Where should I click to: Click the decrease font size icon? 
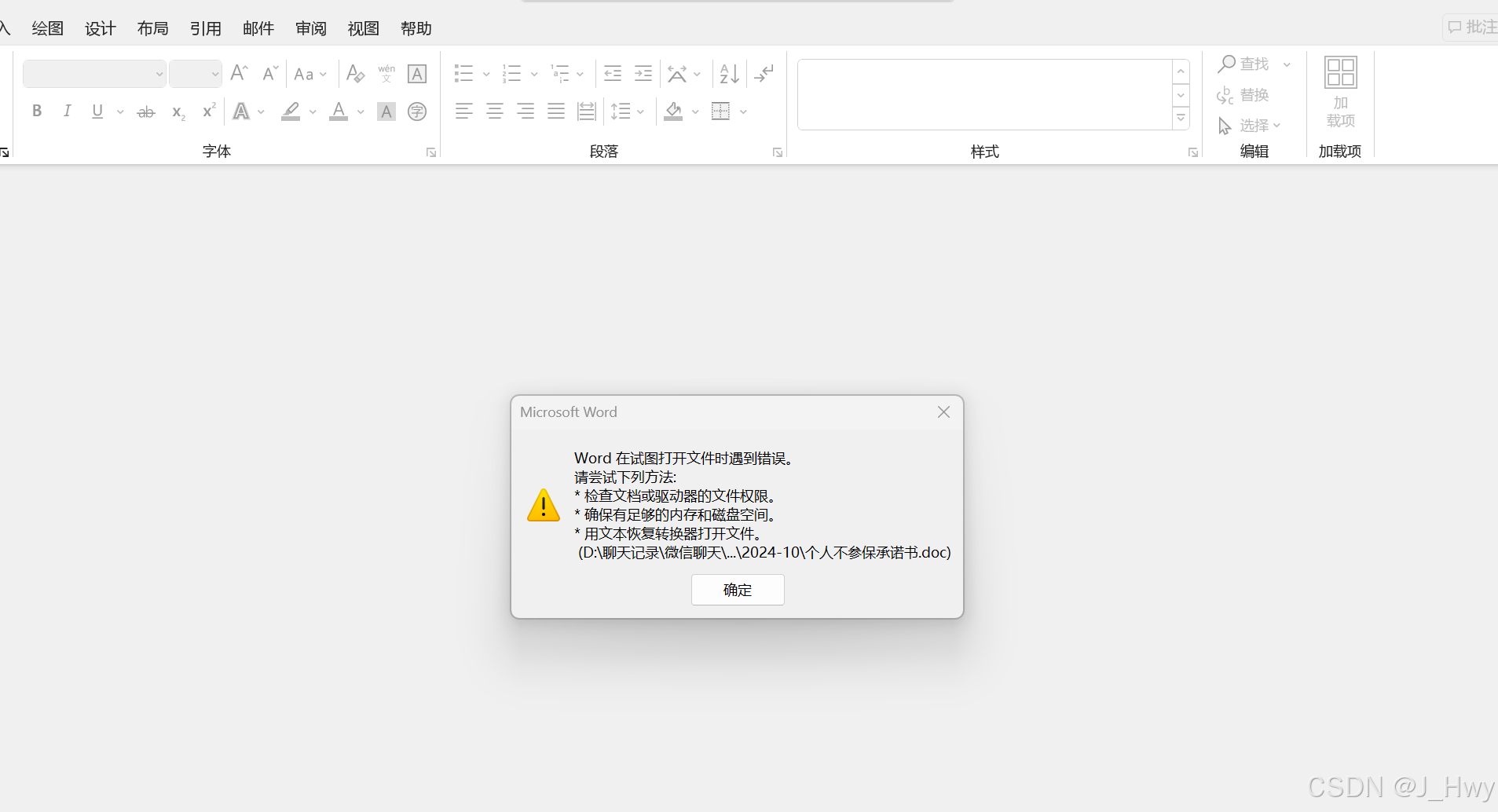270,74
